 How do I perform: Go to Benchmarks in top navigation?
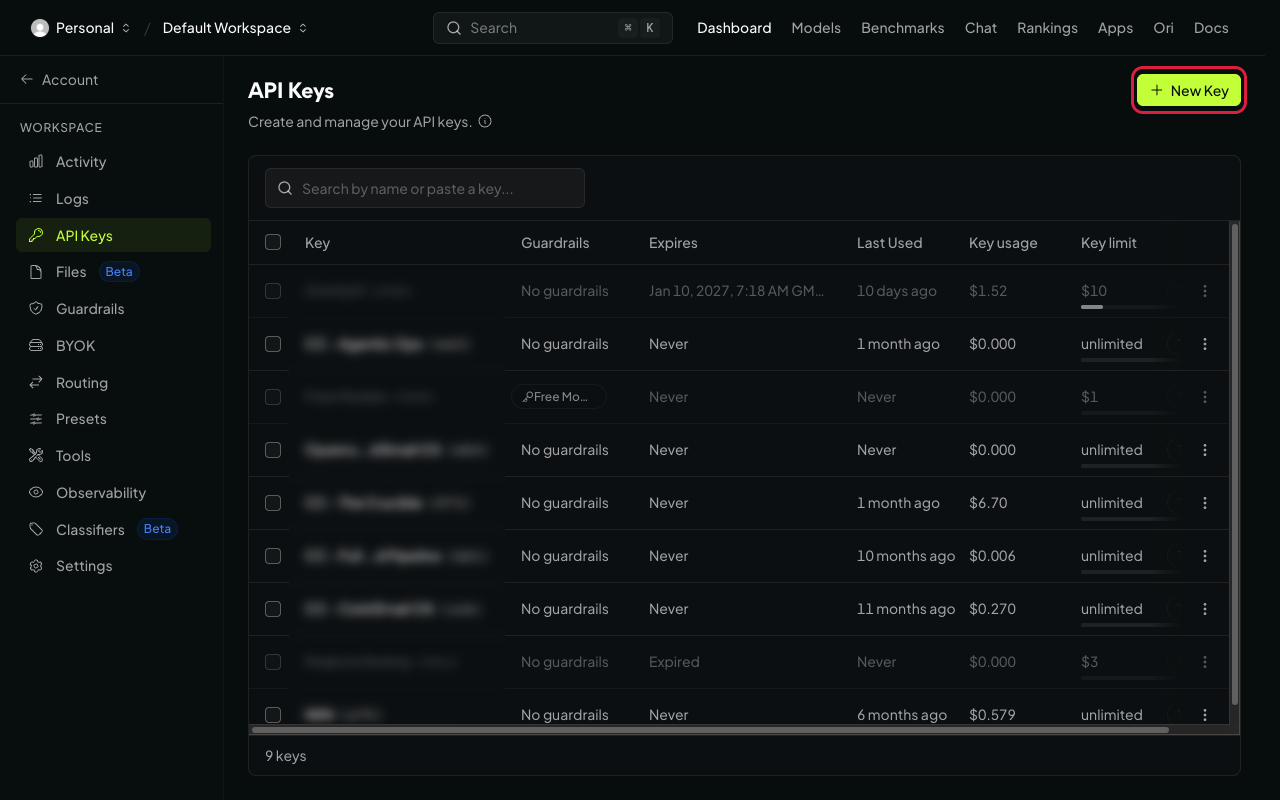point(903,28)
